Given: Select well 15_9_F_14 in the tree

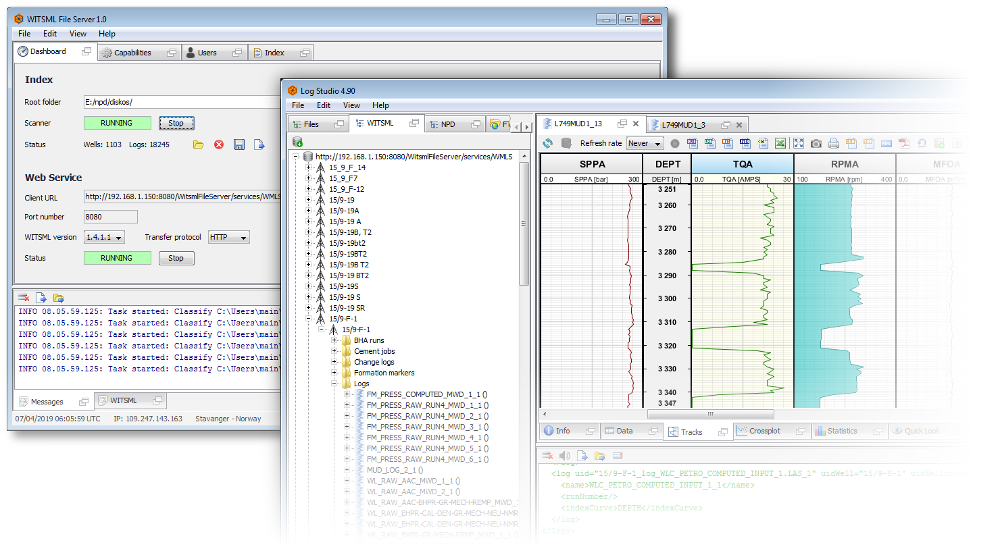Looking at the screenshot, I should (x=347, y=167).
